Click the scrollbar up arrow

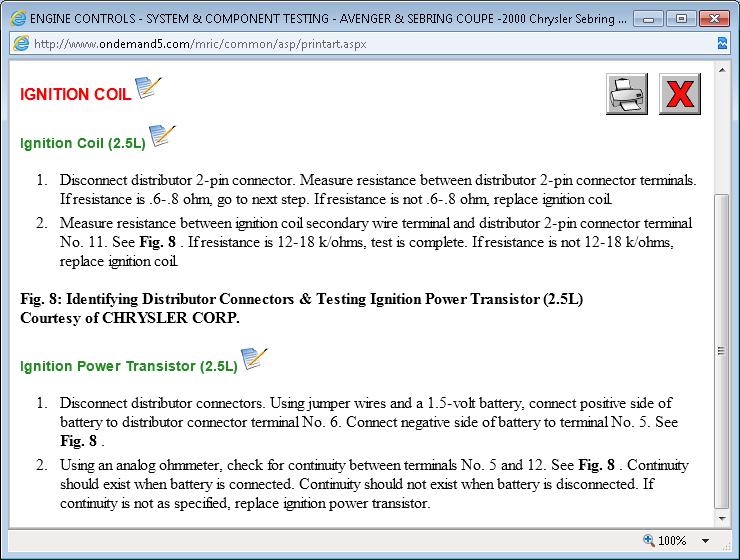(722, 70)
